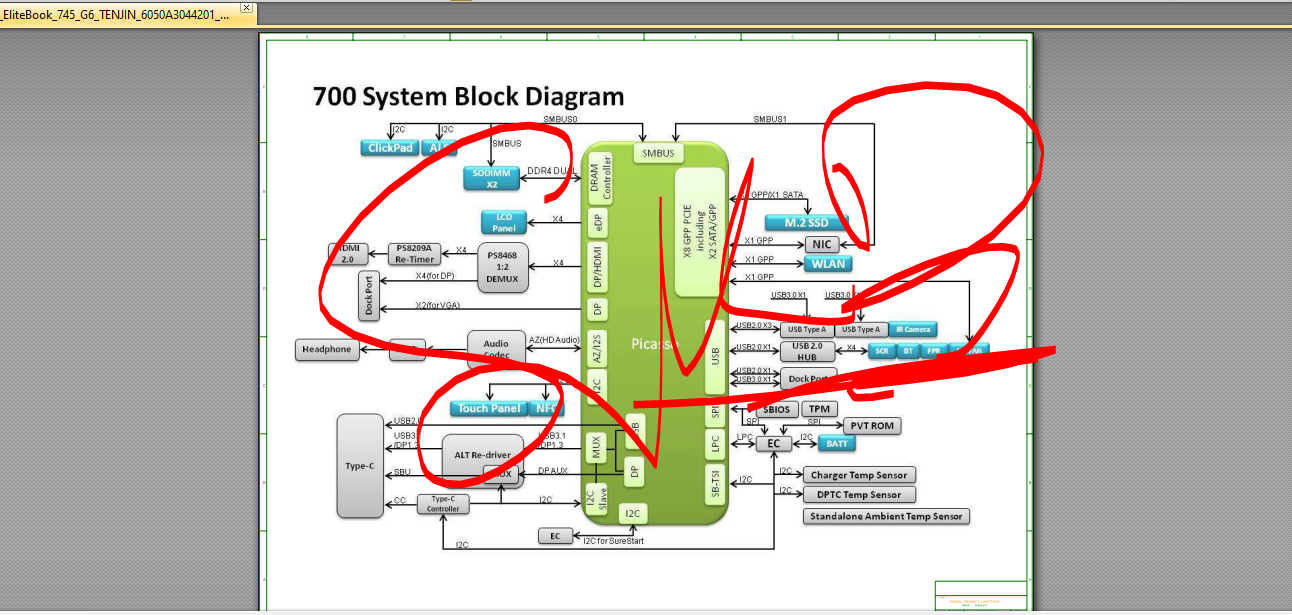Image resolution: width=1292 pixels, height=615 pixels.
Task: Click the SMBUS1 line label
Action: coord(770,120)
